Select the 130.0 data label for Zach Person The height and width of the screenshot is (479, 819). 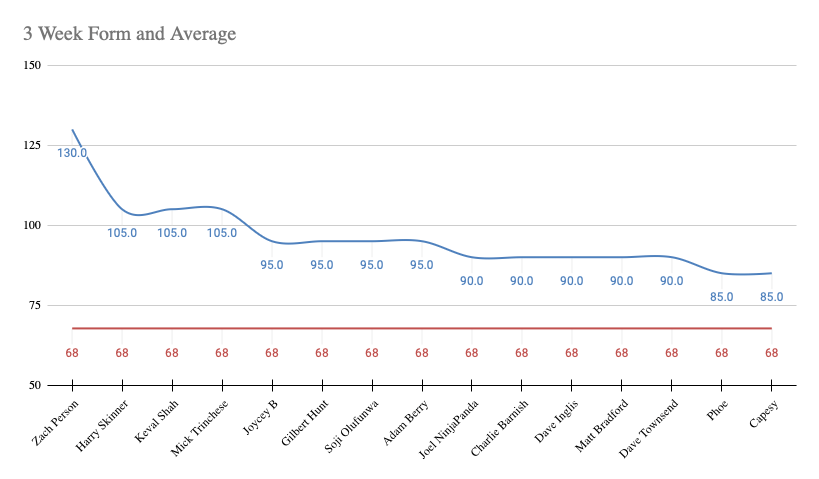click(x=72, y=153)
